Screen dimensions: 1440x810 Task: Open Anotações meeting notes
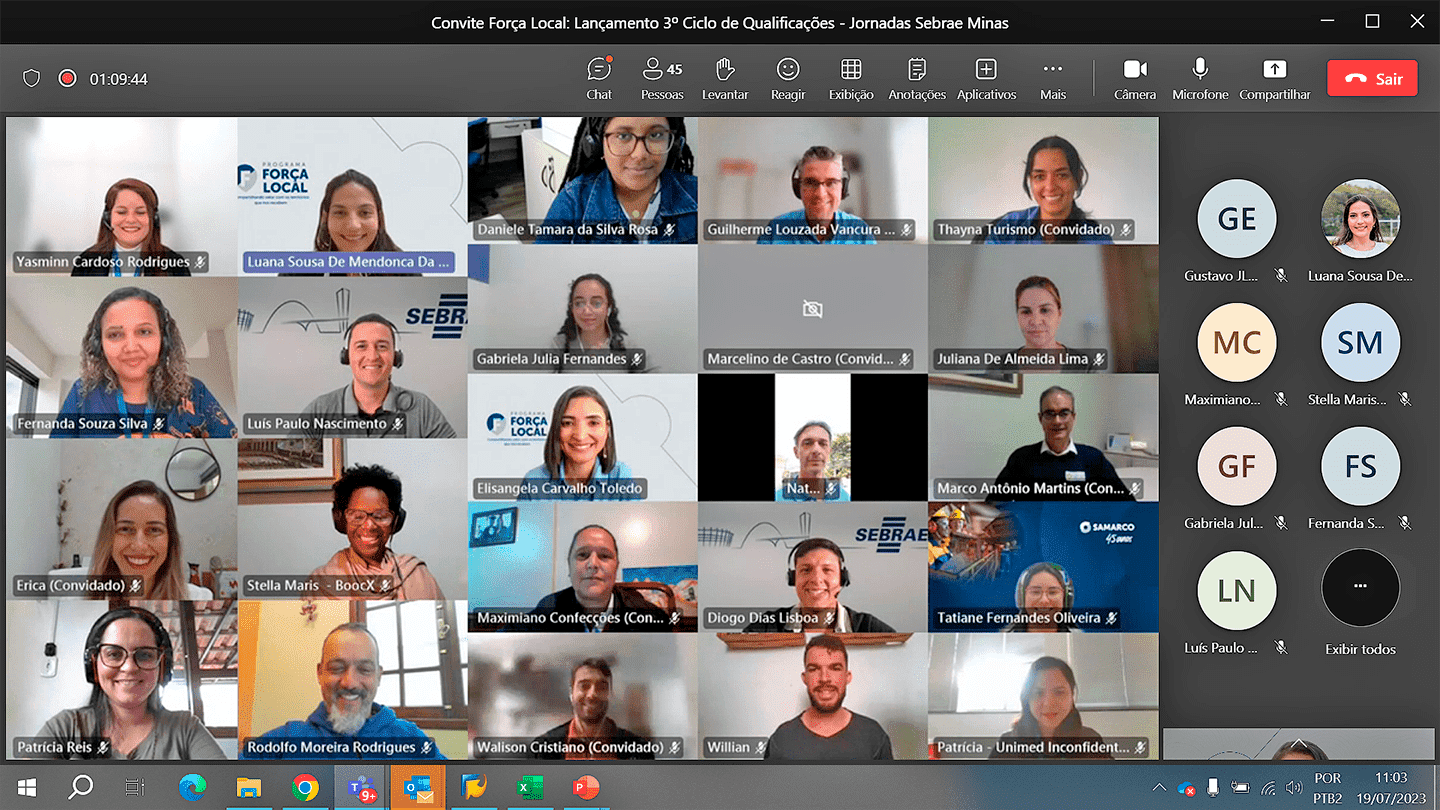click(917, 78)
